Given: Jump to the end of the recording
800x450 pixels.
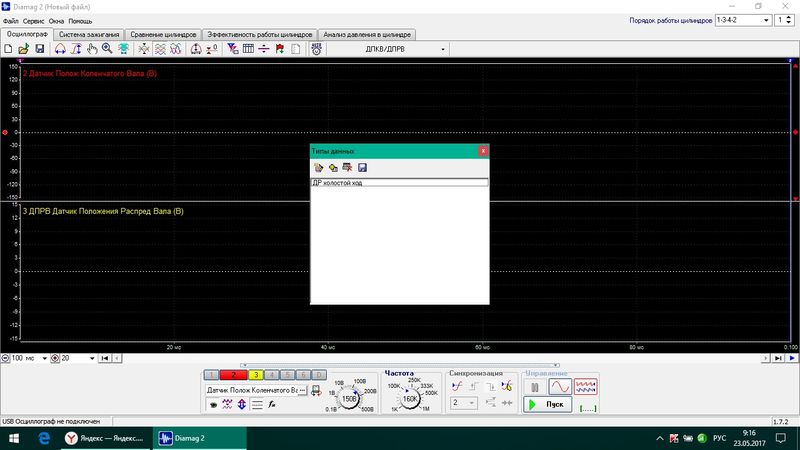Looking at the screenshot, I should click(778, 358).
